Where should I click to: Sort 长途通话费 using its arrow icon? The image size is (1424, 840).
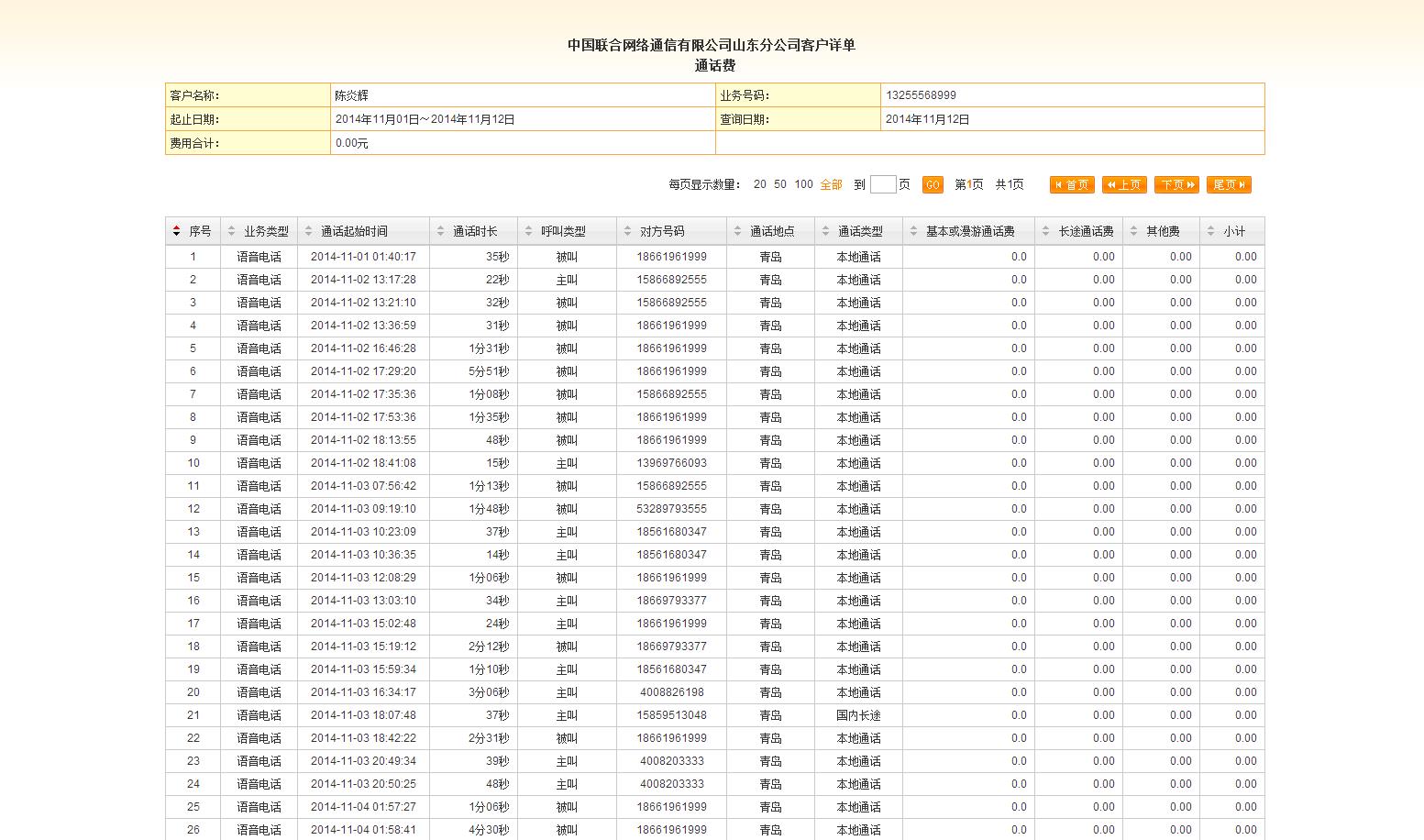coord(1045,232)
